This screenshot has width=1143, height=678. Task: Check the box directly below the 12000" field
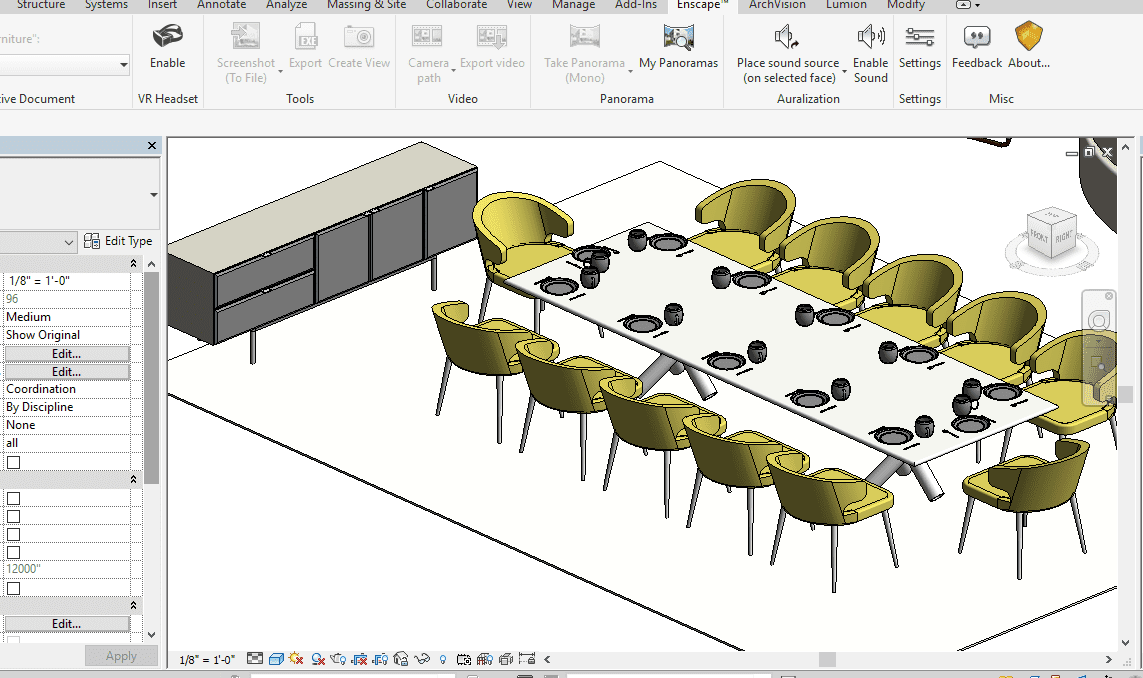tap(13, 588)
